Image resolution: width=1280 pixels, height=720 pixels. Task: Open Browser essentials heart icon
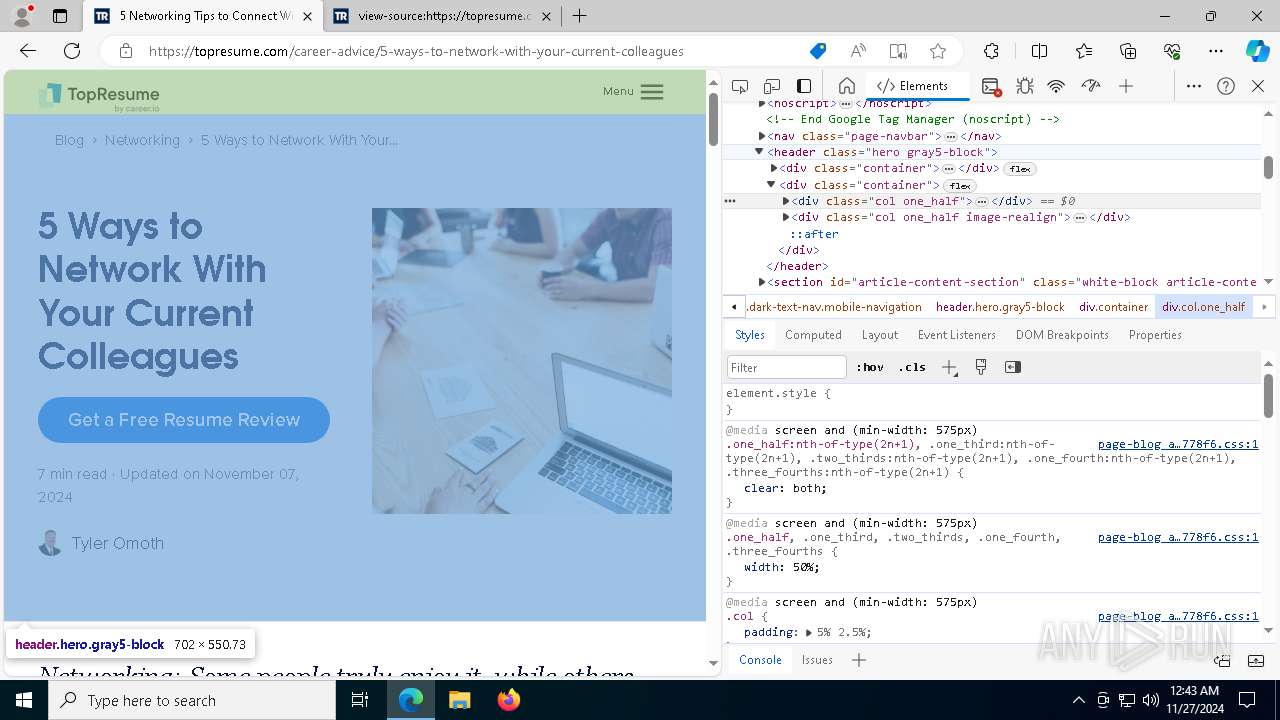pyautogui.click(x=1172, y=51)
